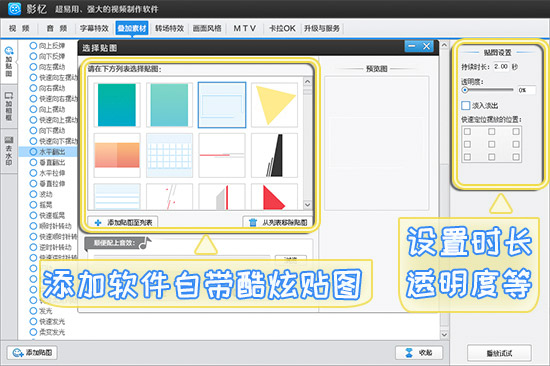The height and width of the screenshot is (366, 550).
Task: Select the 叠加素材 tab
Action: (x=132, y=28)
